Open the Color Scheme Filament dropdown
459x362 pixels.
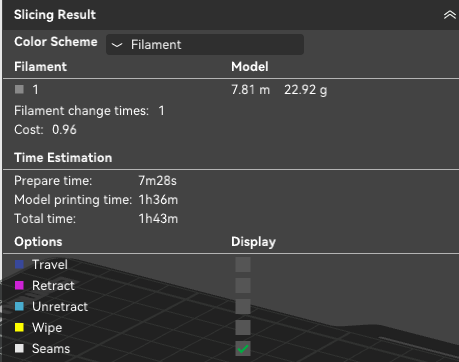tap(205, 44)
